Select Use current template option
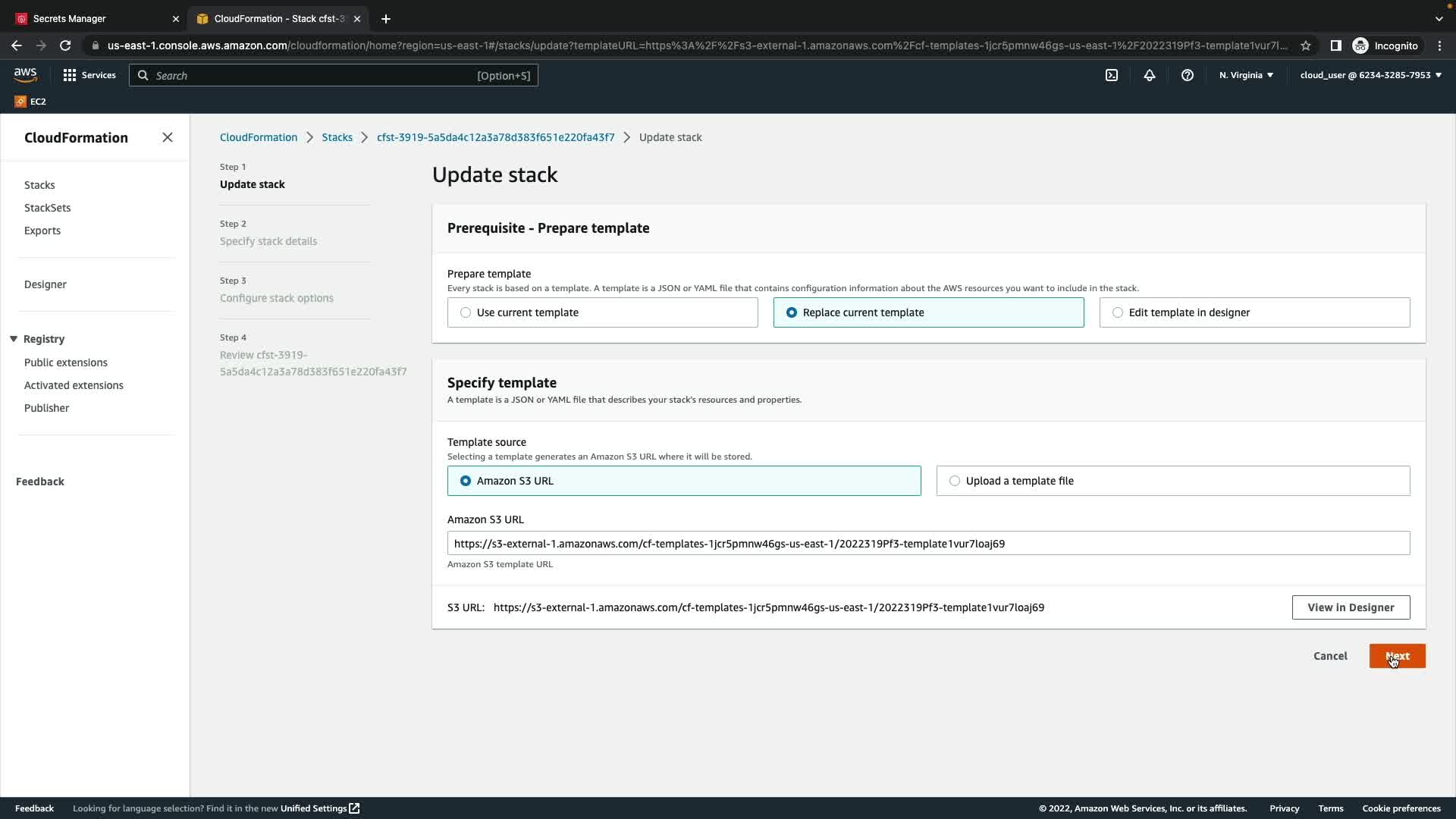Image resolution: width=1456 pixels, height=819 pixels. point(466,312)
